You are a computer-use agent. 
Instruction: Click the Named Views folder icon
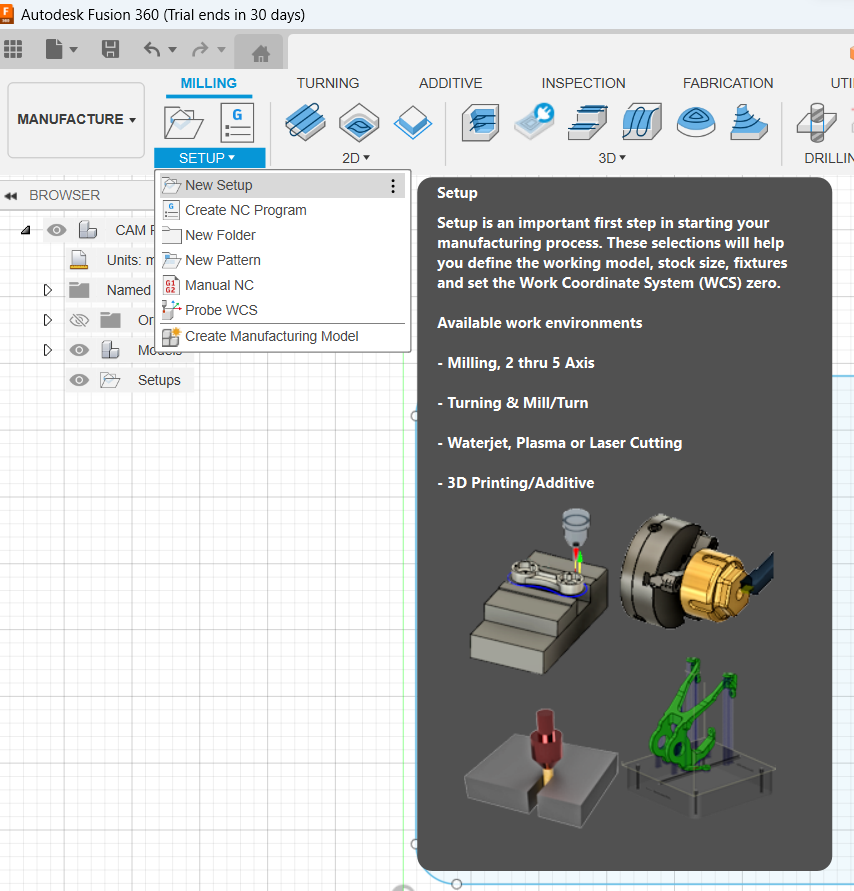79,290
